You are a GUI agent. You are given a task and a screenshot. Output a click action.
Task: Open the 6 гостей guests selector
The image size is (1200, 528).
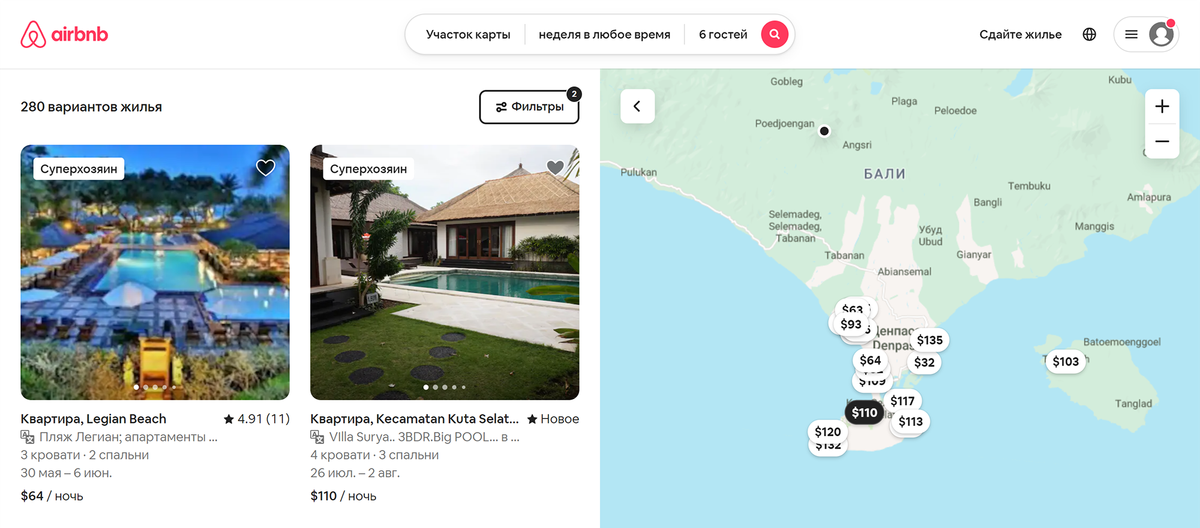[722, 34]
